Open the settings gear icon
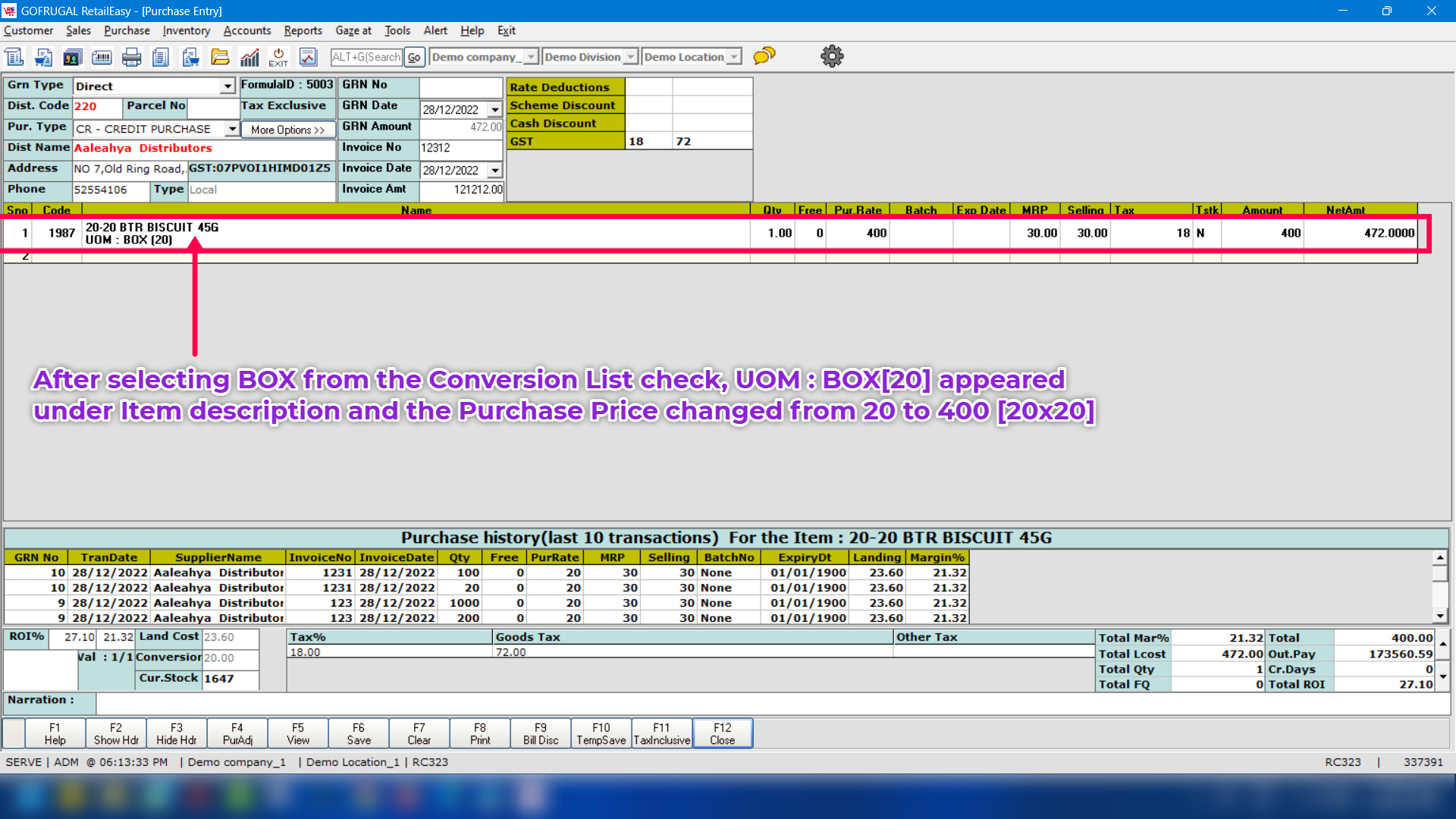The image size is (1456, 819). (832, 56)
